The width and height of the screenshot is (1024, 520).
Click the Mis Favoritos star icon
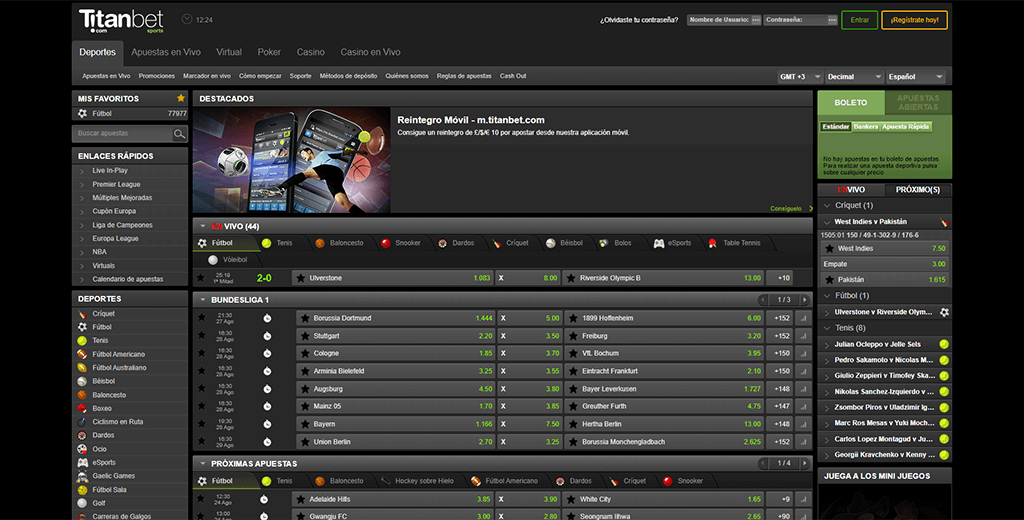click(x=181, y=98)
